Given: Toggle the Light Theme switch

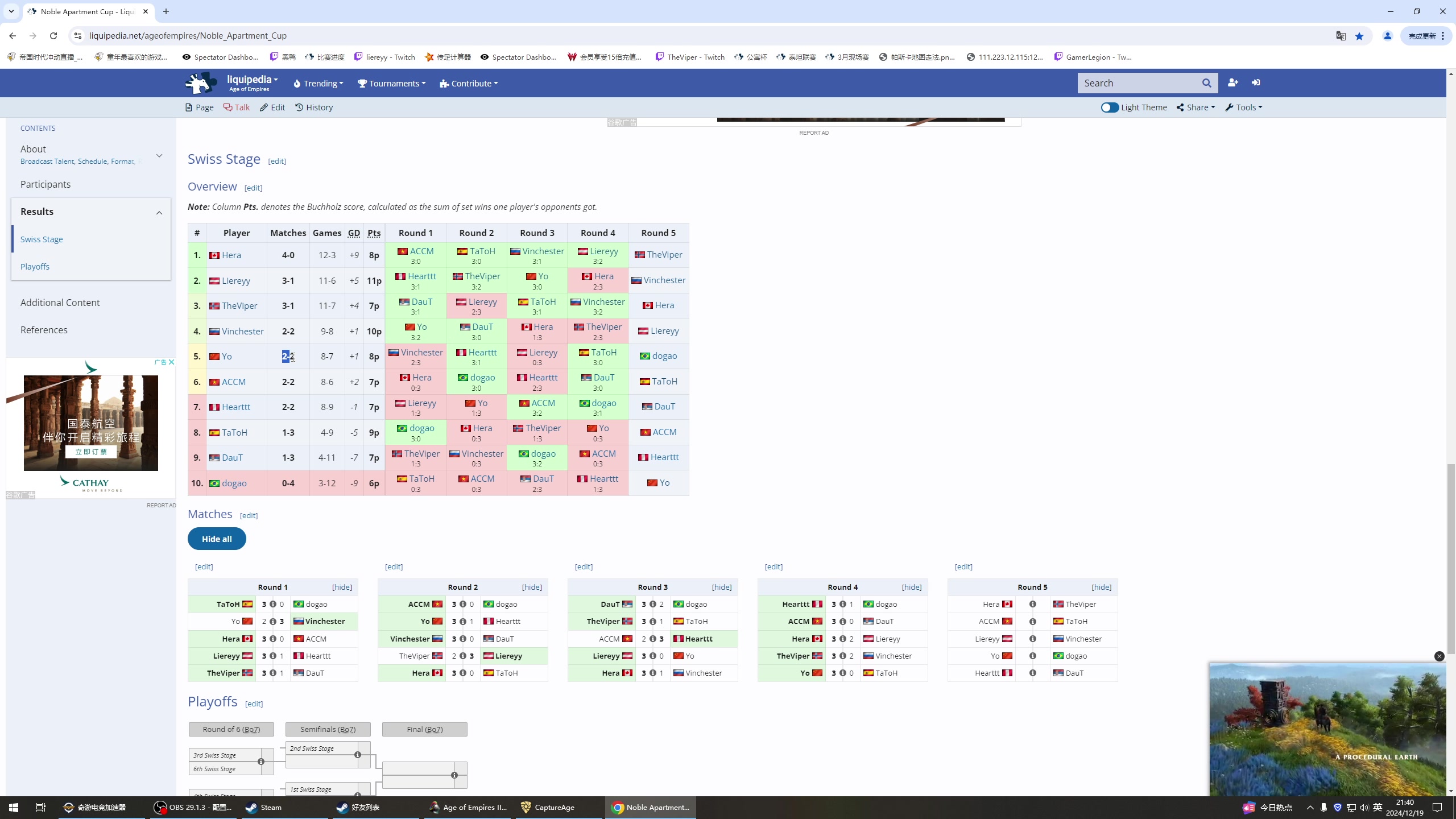Looking at the screenshot, I should [1110, 107].
